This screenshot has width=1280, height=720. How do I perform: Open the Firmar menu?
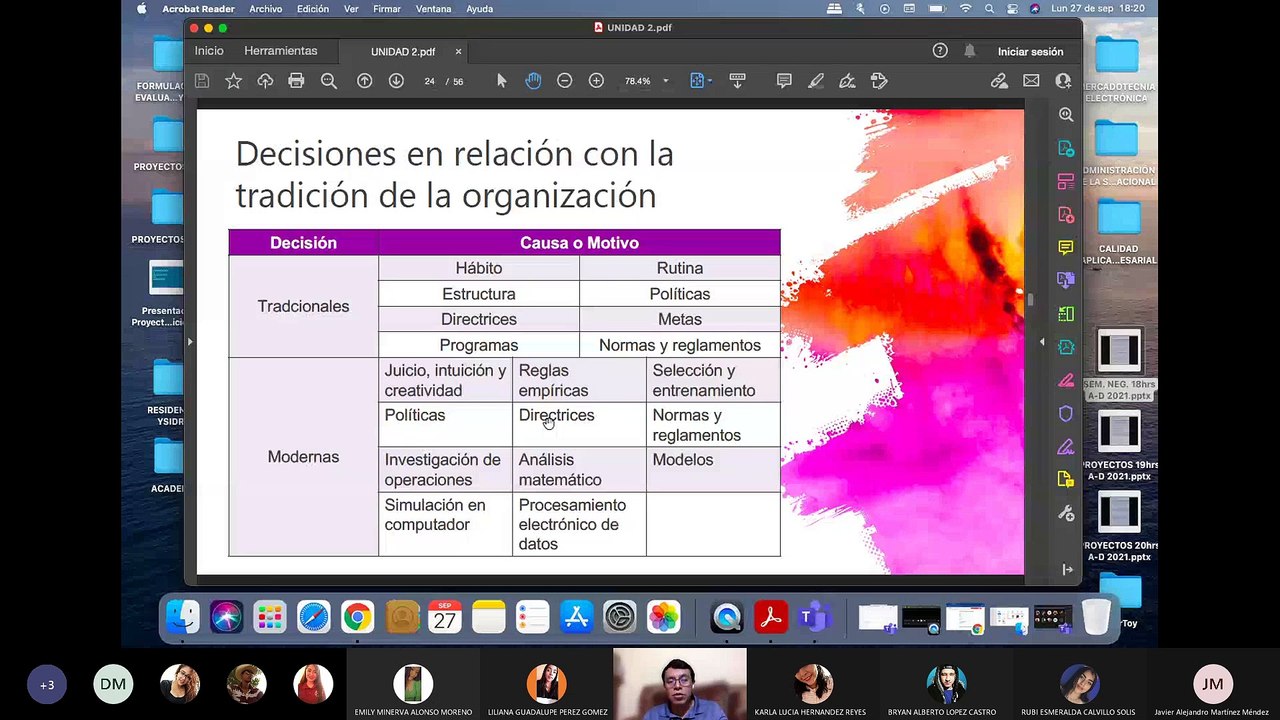[x=387, y=9]
